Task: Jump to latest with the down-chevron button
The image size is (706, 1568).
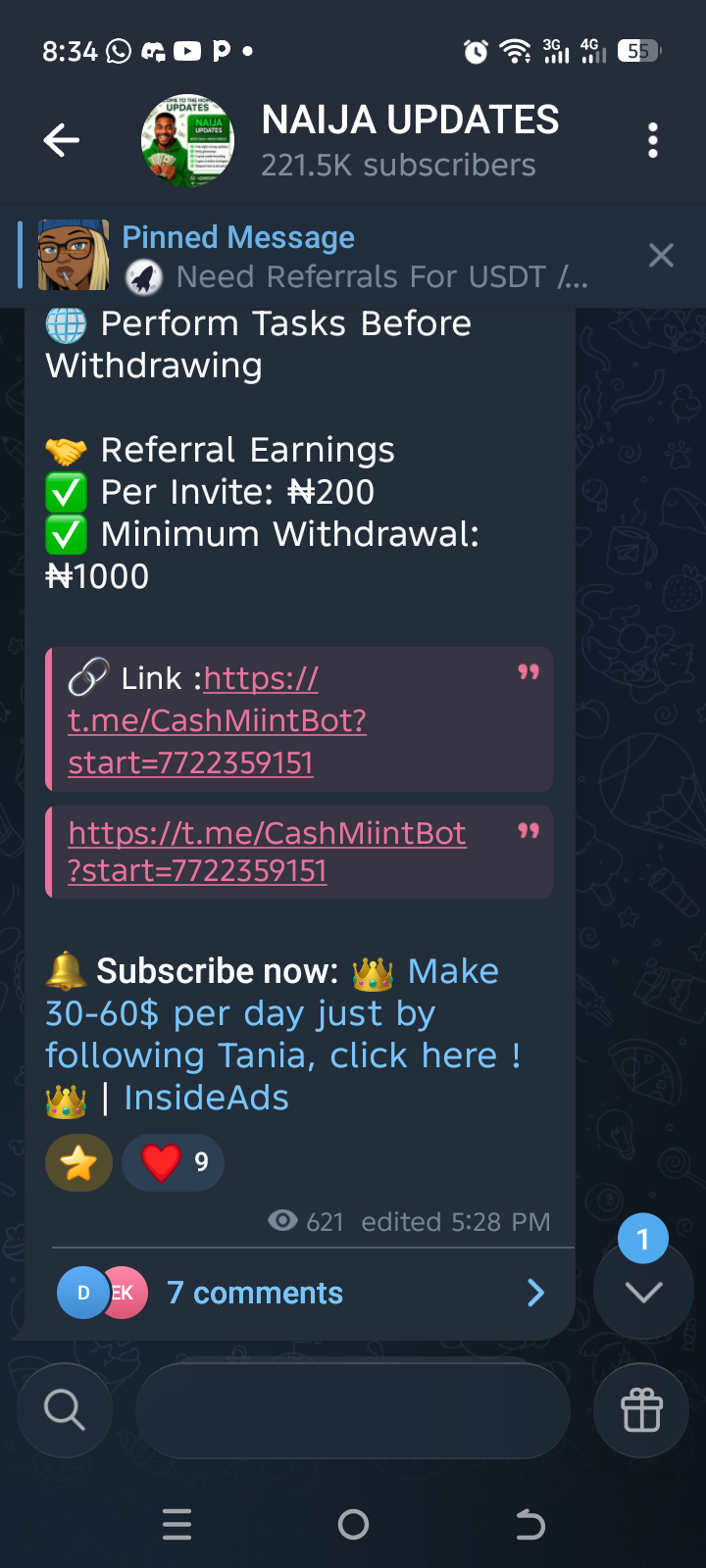Action: click(x=643, y=1292)
